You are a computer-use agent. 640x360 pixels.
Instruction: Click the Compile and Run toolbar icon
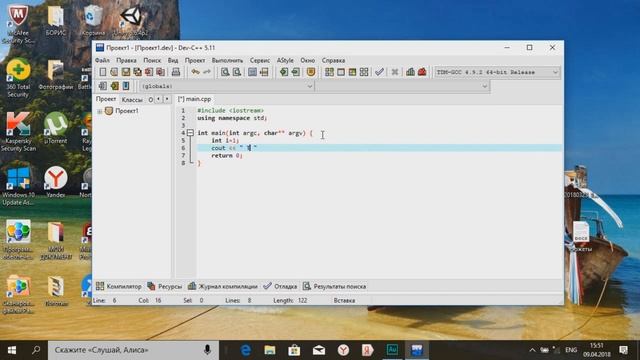coord(352,72)
